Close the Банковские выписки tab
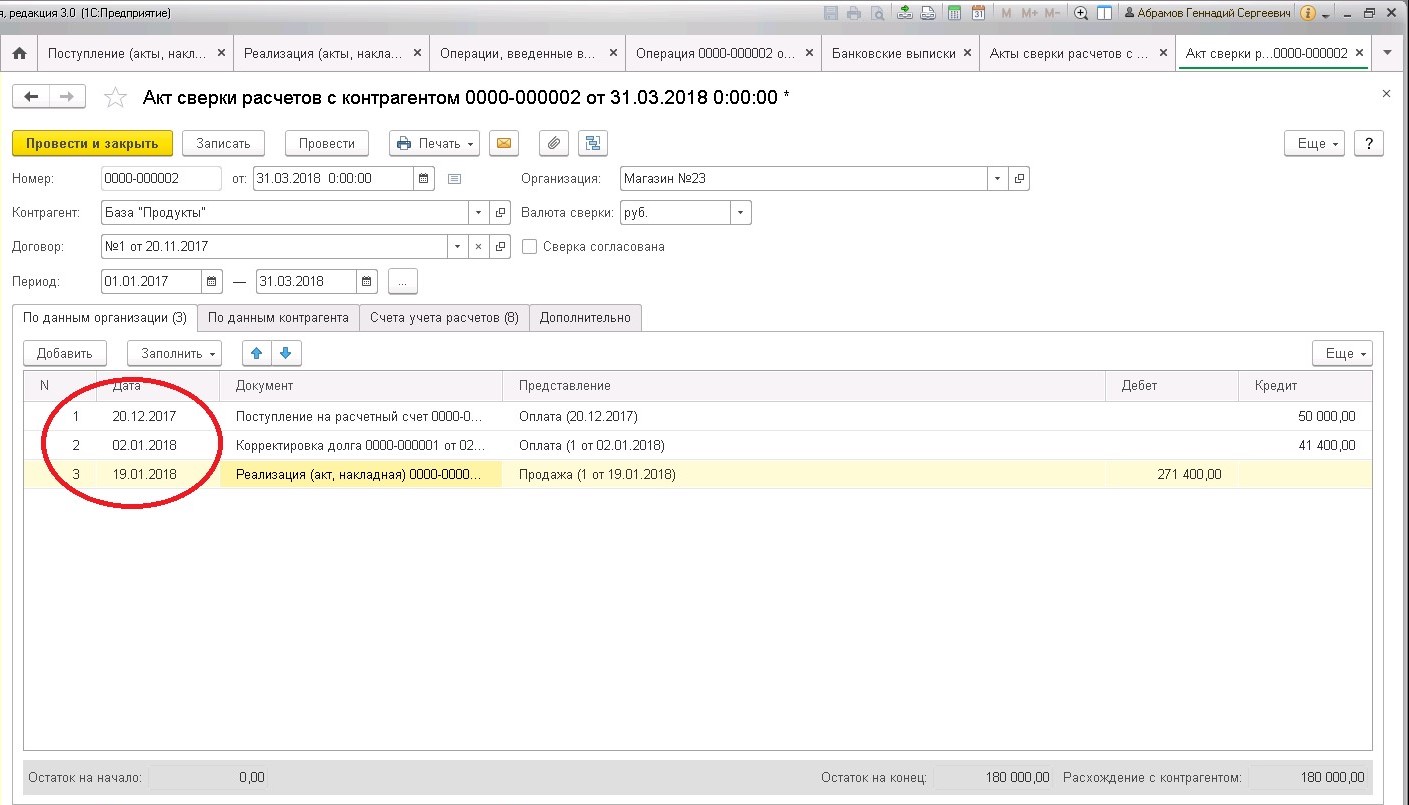Screen dimensions: 1409x805 (x=965, y=53)
